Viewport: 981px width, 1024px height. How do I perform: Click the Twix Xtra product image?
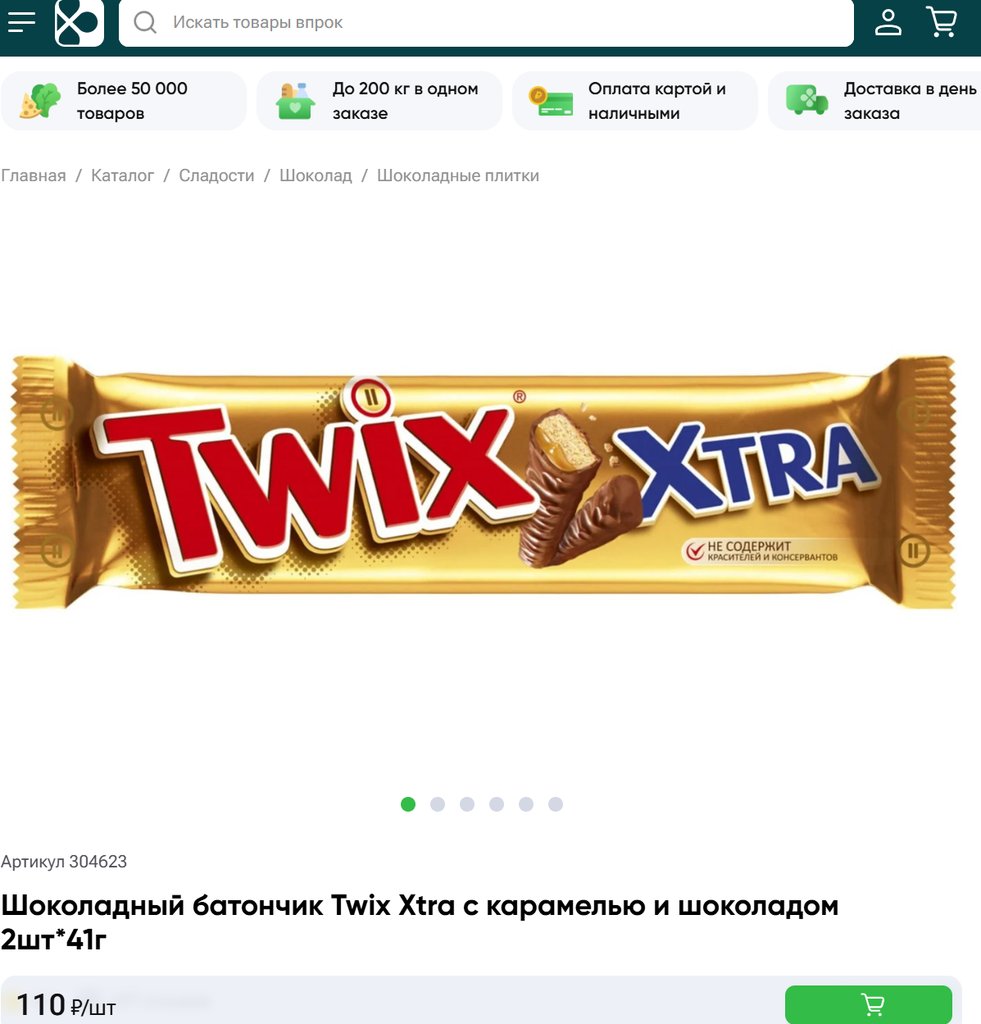pyautogui.click(x=483, y=482)
